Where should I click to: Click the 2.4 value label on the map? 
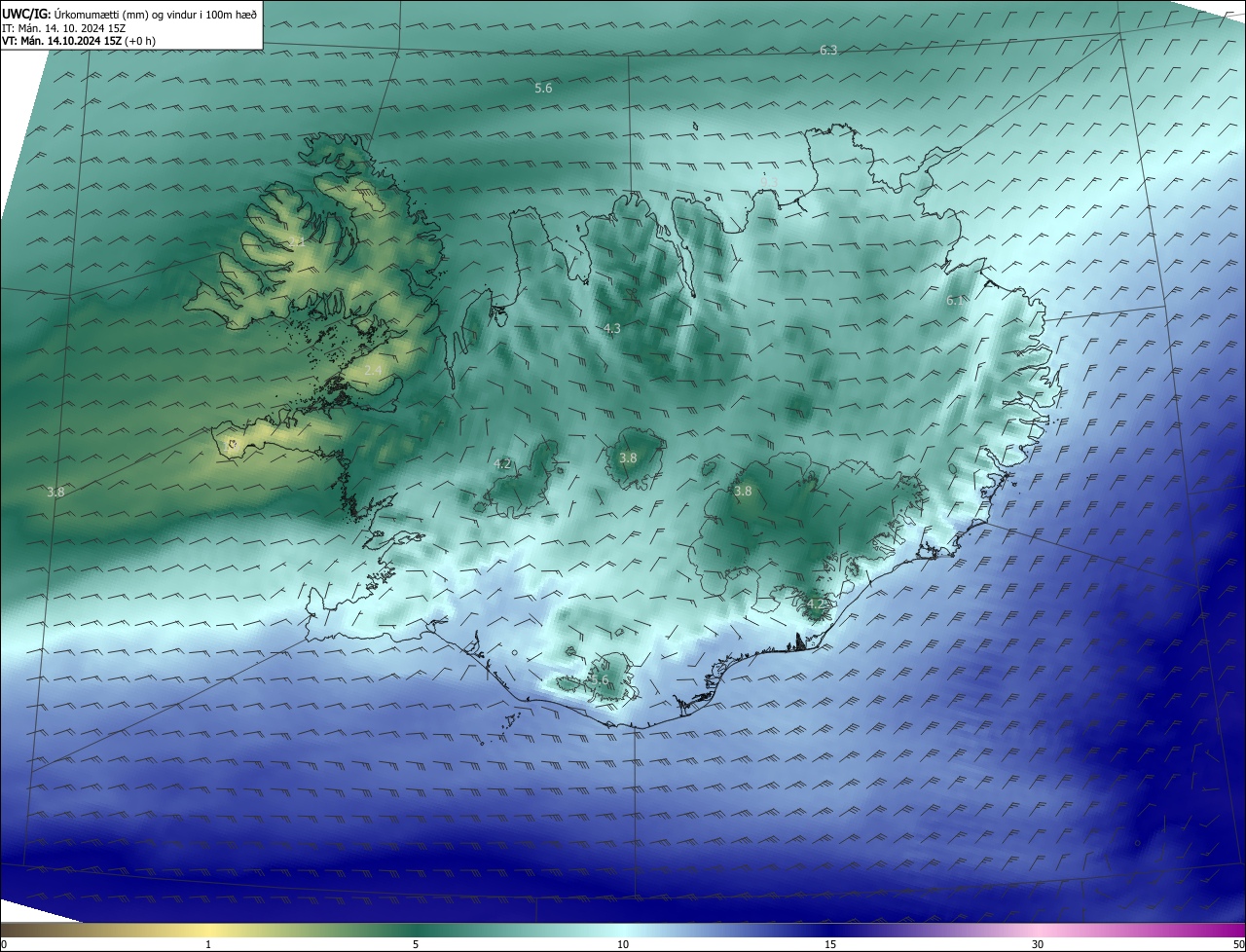coord(373,371)
